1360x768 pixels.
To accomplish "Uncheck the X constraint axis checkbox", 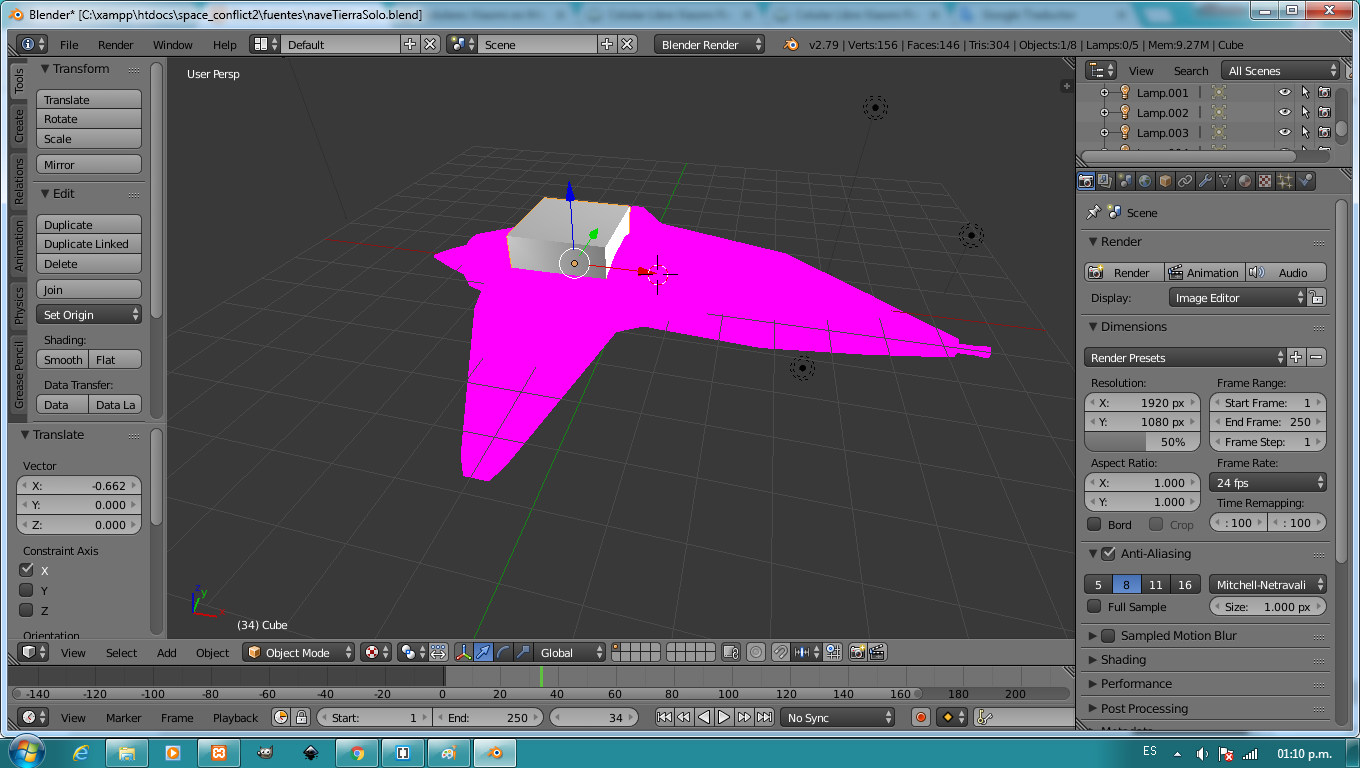I will point(27,570).
